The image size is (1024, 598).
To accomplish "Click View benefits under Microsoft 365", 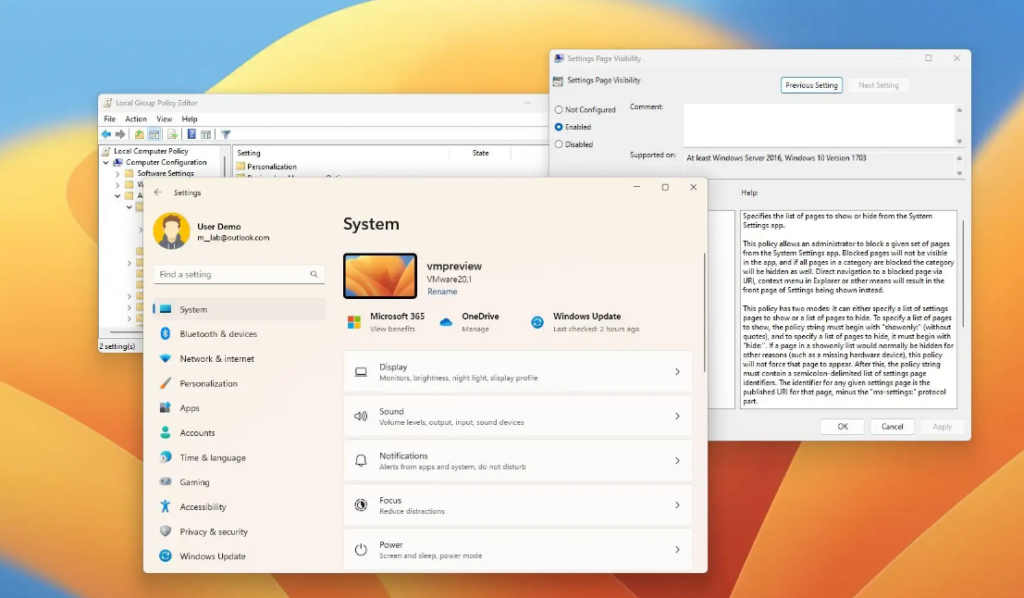I will coord(392,329).
